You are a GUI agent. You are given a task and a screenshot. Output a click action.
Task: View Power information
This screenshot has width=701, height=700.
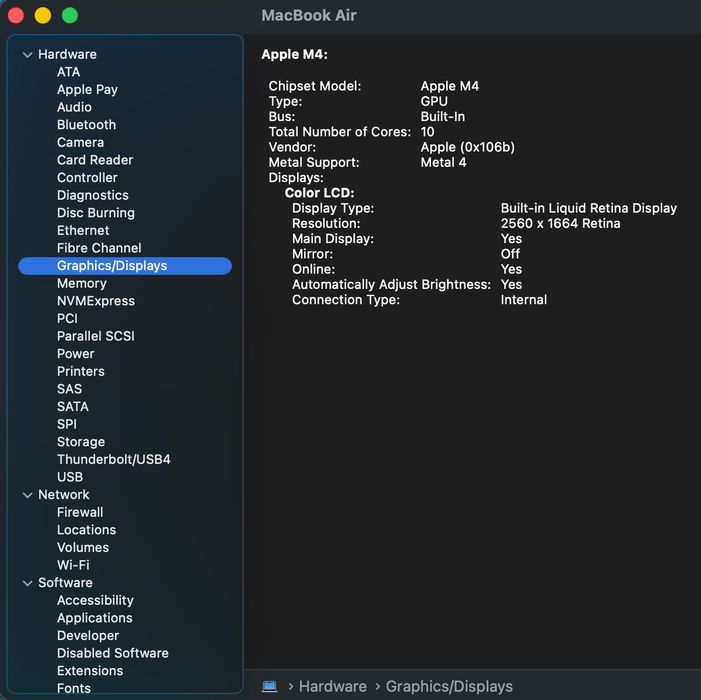76,354
